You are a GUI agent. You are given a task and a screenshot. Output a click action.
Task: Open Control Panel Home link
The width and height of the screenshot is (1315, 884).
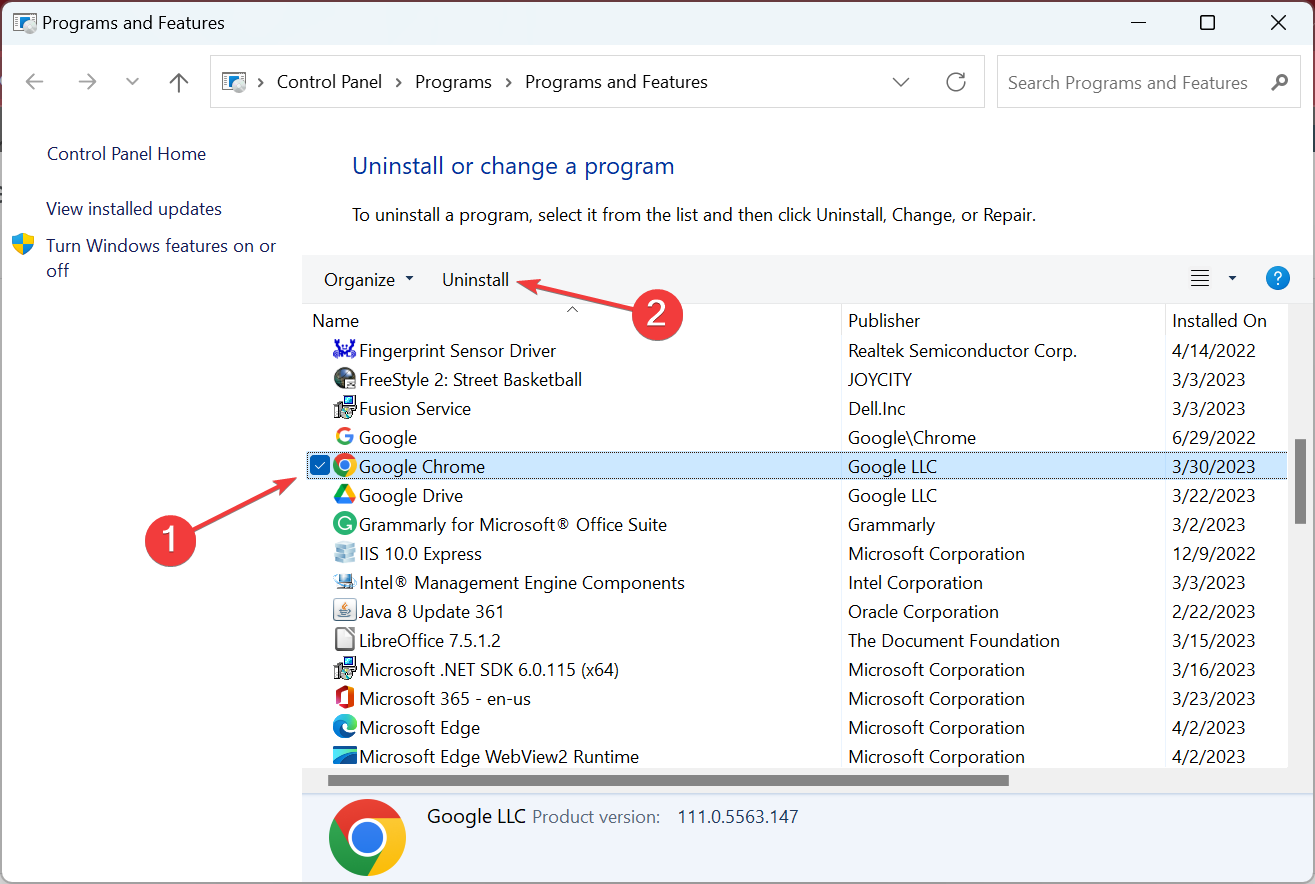[126, 154]
